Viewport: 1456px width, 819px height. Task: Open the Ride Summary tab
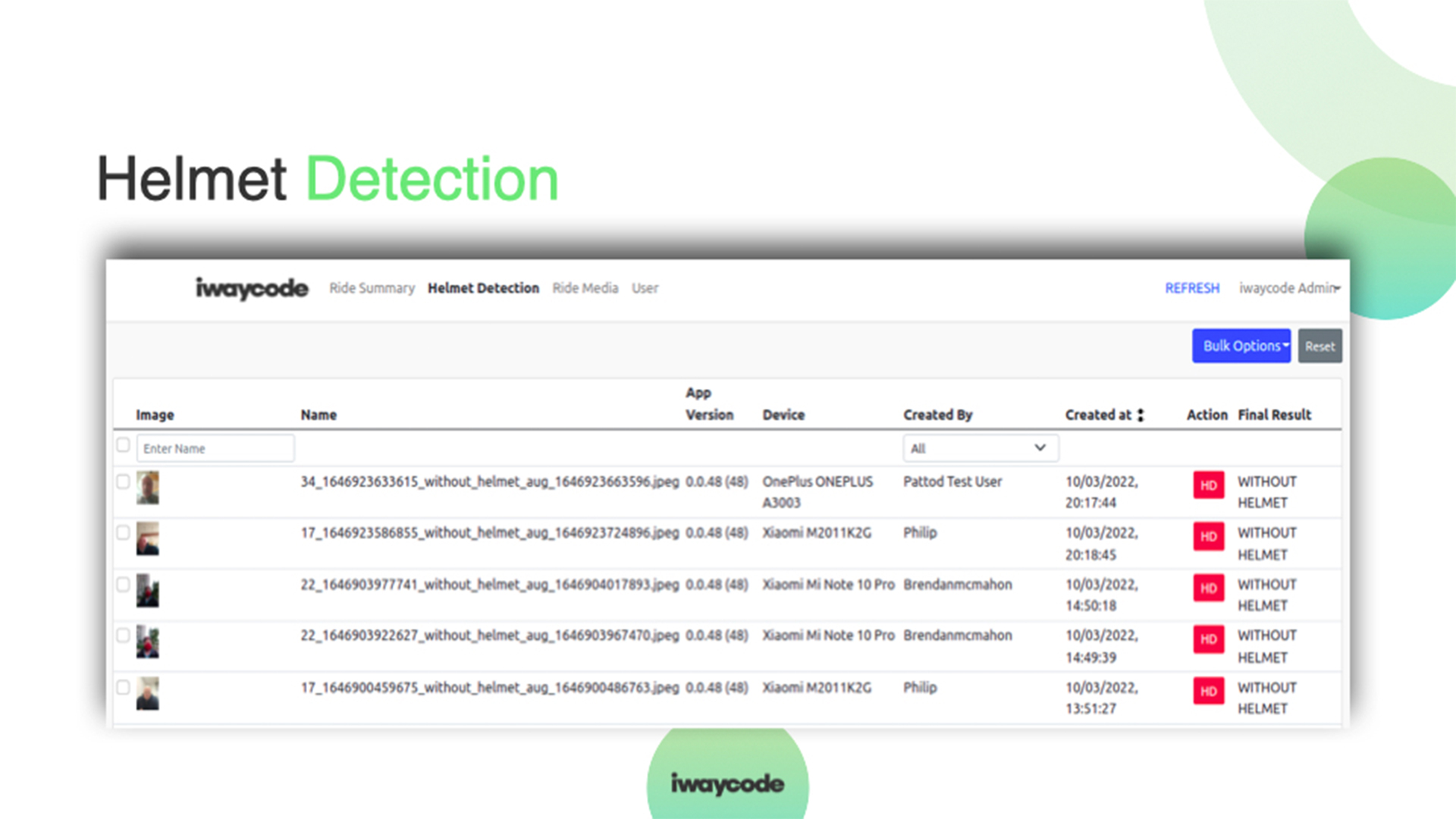pos(372,288)
